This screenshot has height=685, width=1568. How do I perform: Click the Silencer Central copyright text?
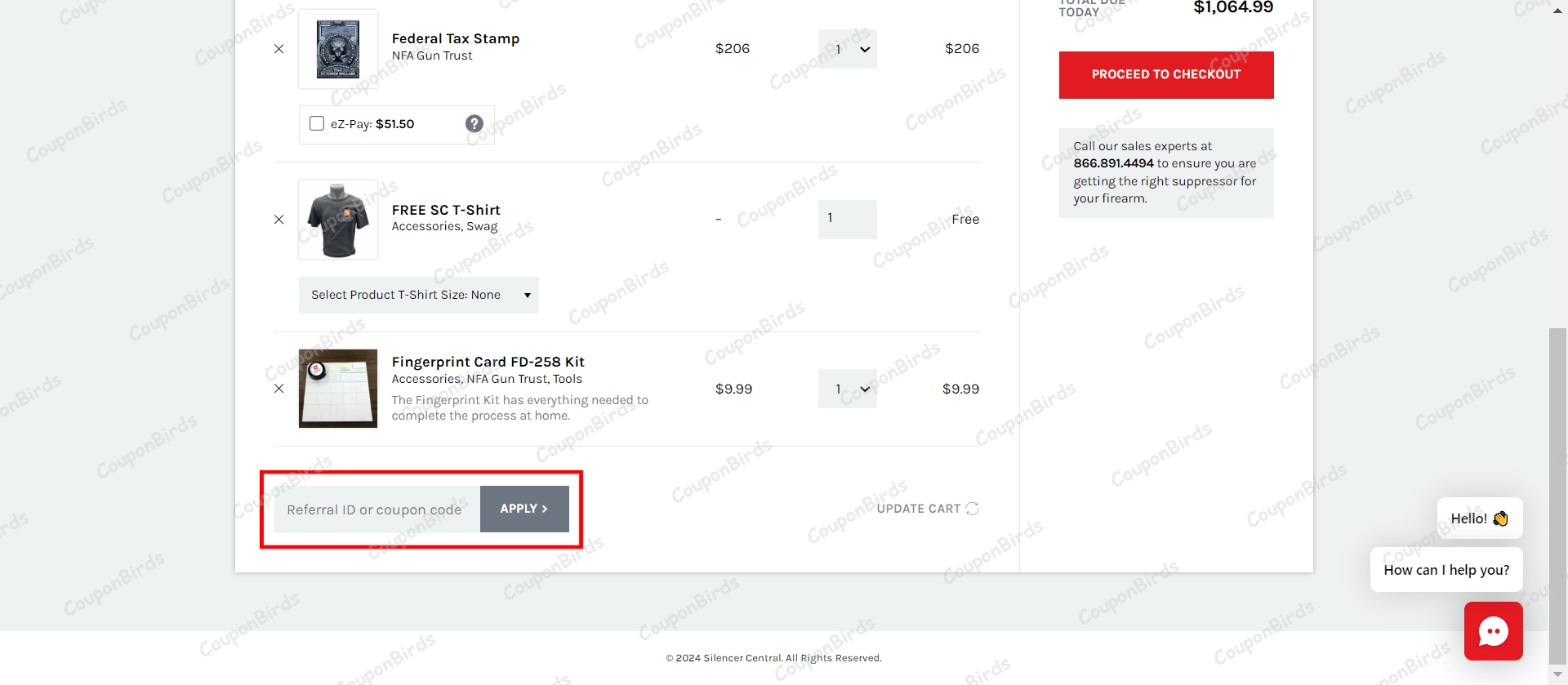coord(773,658)
